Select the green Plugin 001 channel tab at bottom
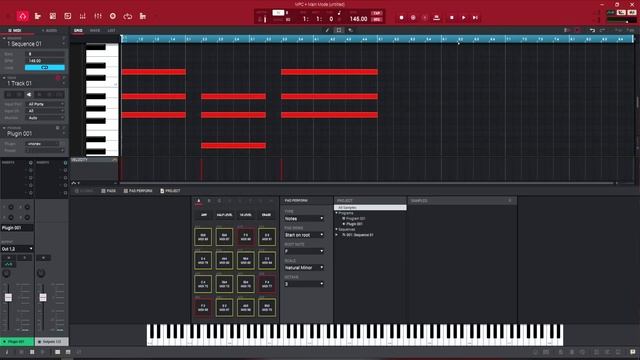This screenshot has width=640, height=360. point(17,341)
